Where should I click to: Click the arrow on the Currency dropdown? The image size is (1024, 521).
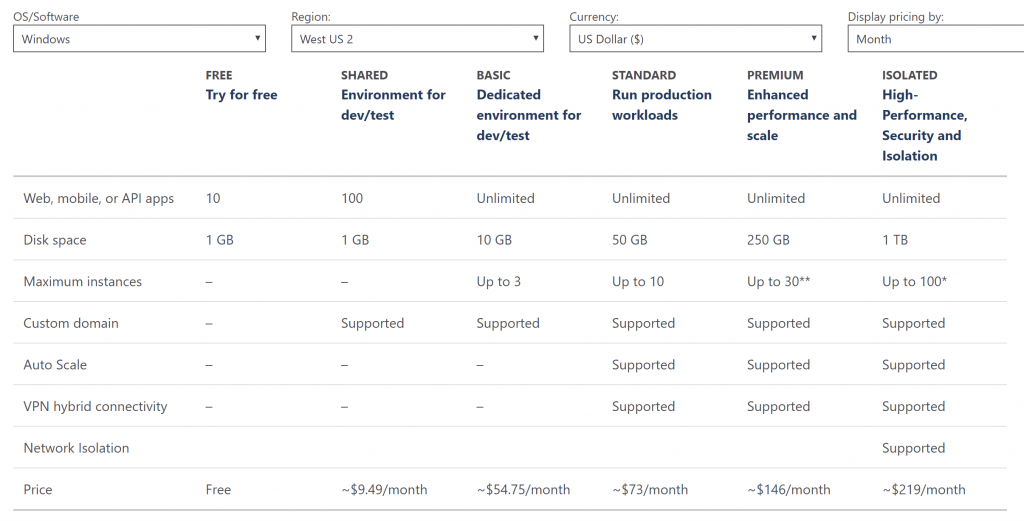click(814, 38)
